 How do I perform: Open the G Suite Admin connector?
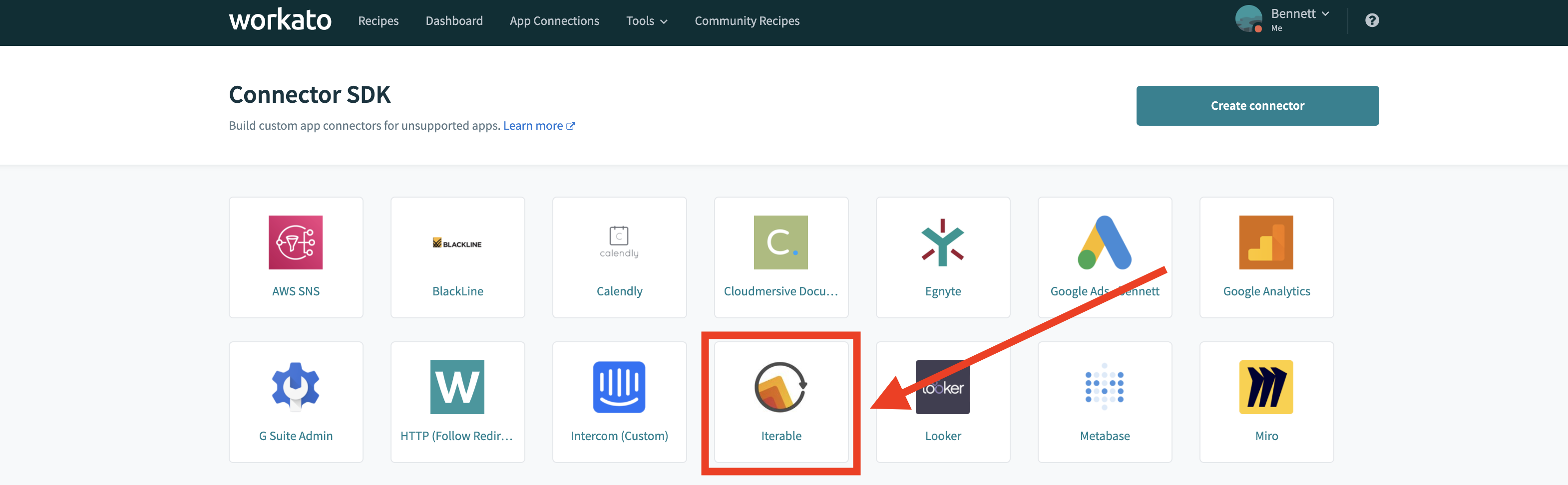click(x=296, y=402)
